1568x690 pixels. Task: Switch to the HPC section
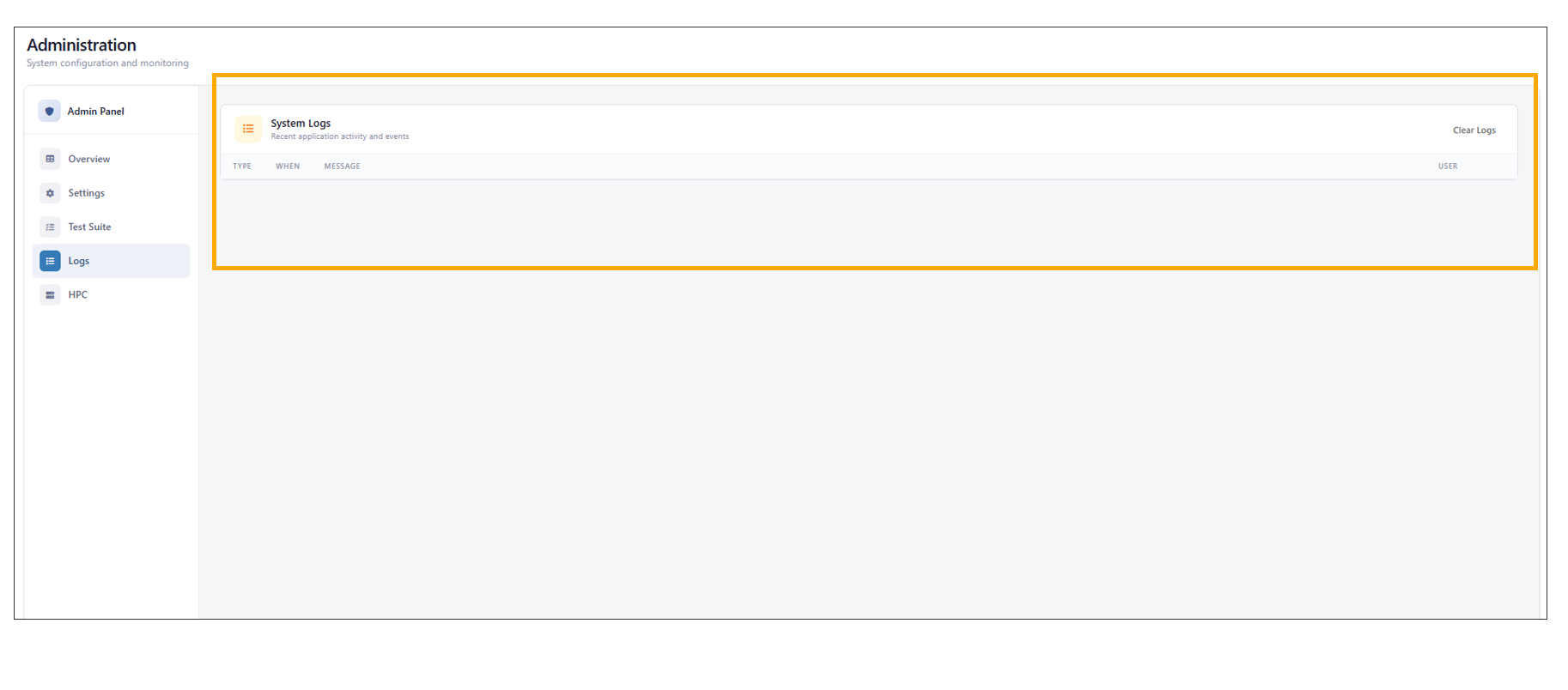pos(78,295)
